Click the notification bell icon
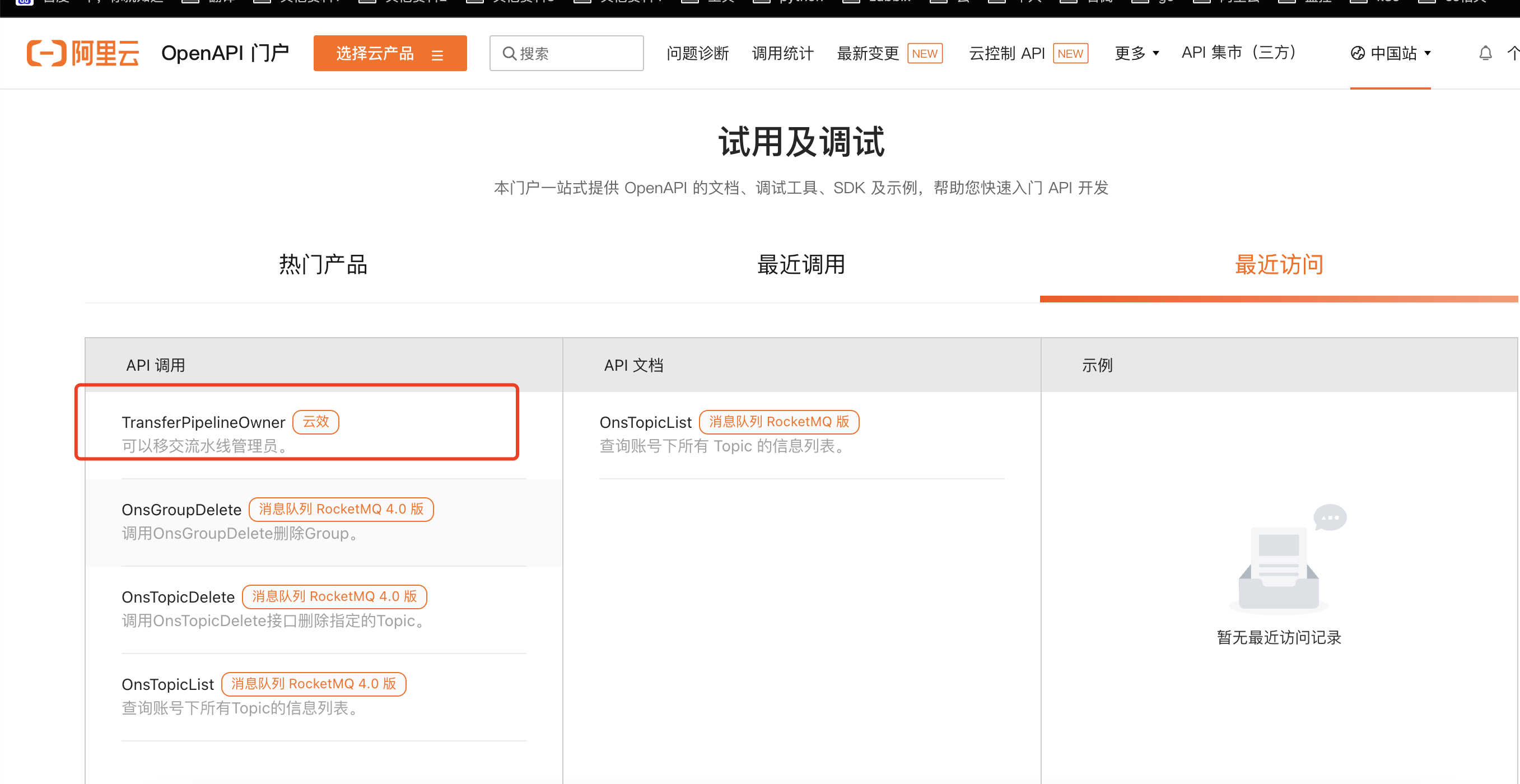The height and width of the screenshot is (784, 1520). 1485,53
